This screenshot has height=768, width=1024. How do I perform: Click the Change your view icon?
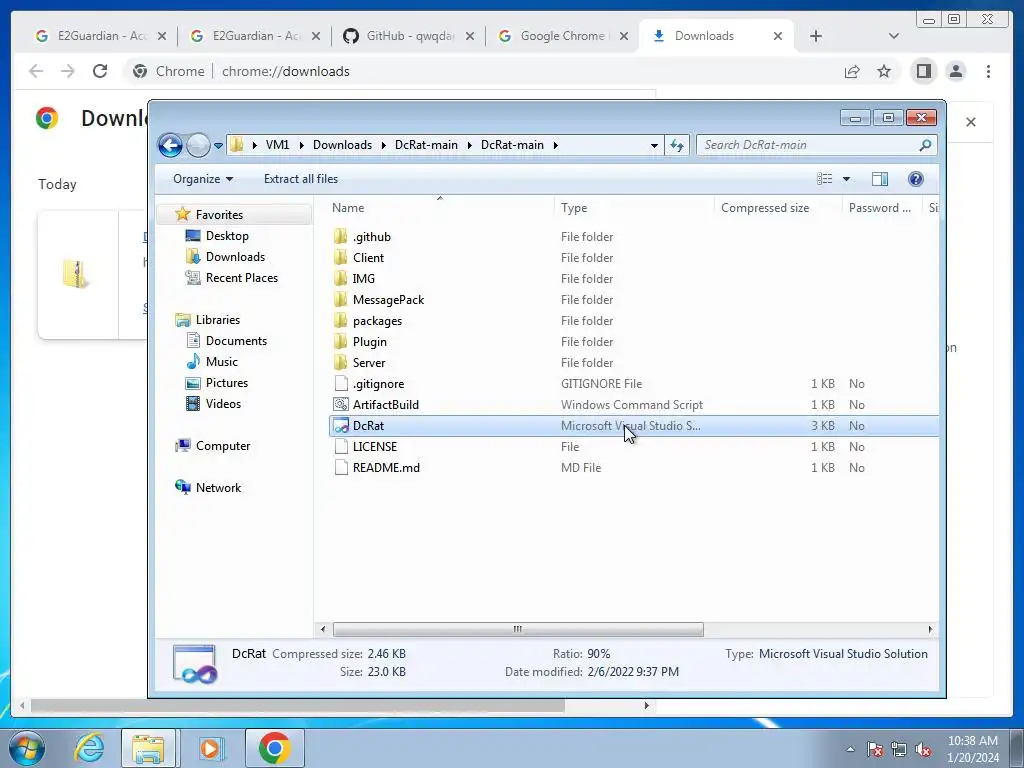pos(825,179)
